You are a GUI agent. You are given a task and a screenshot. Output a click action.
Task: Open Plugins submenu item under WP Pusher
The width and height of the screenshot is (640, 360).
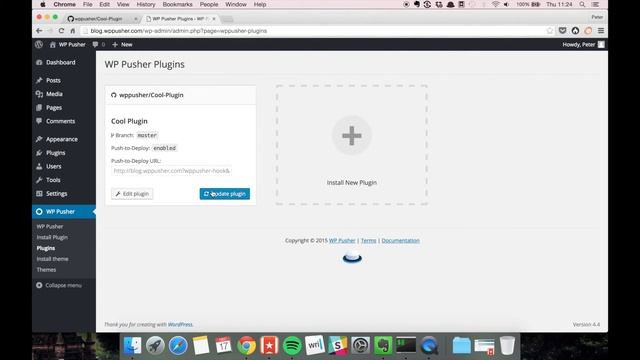[46, 248]
